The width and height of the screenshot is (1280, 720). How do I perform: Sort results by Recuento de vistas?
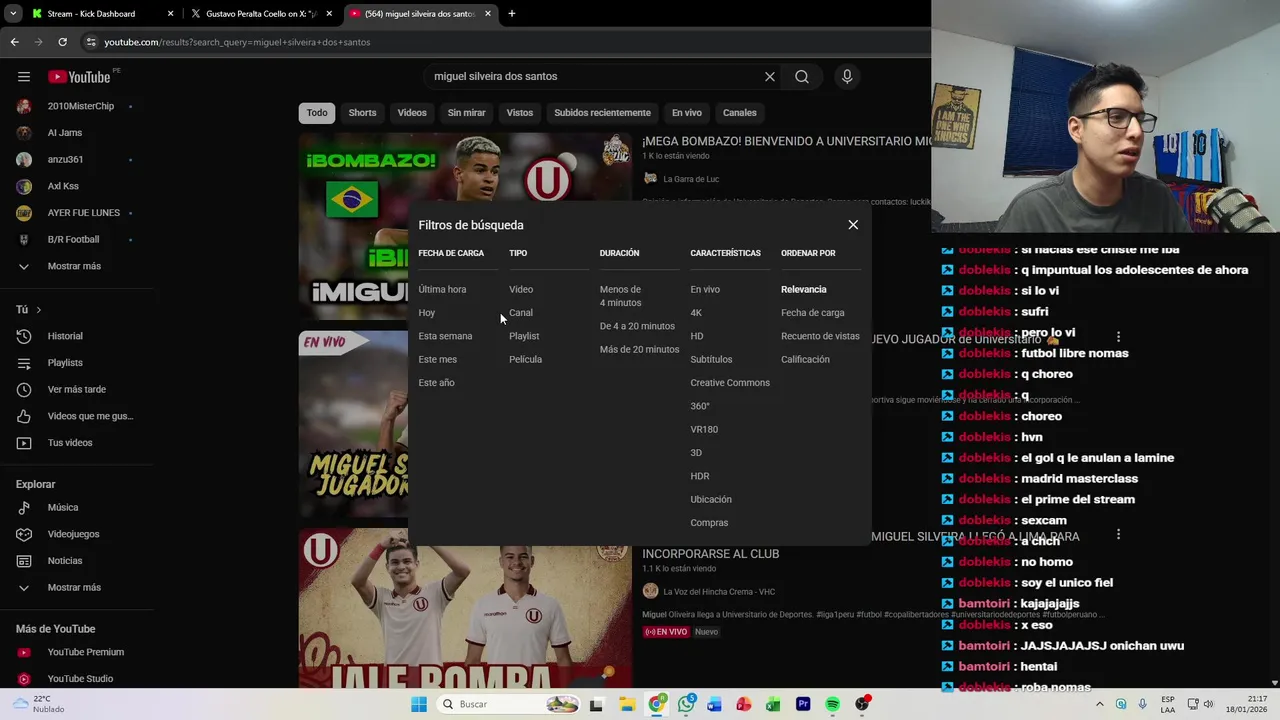pos(820,336)
